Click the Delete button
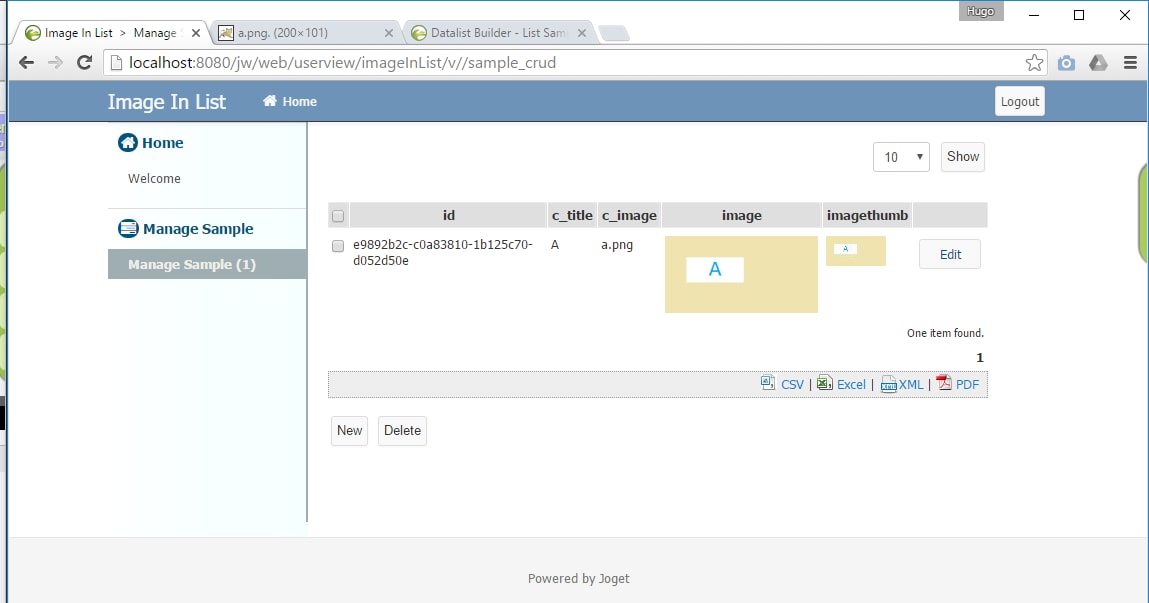 click(x=402, y=431)
